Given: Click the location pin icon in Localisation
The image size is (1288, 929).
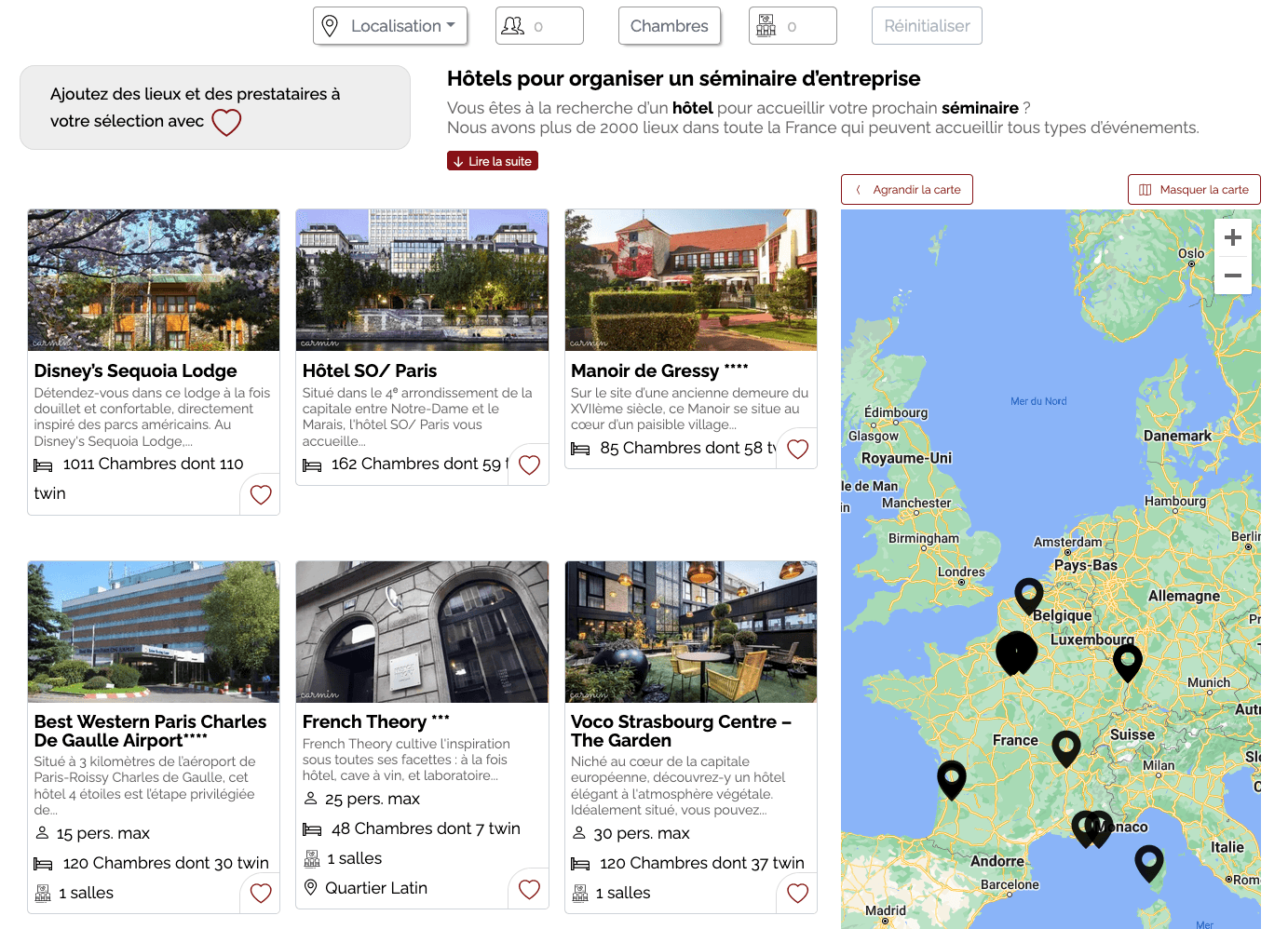Looking at the screenshot, I should [x=330, y=26].
